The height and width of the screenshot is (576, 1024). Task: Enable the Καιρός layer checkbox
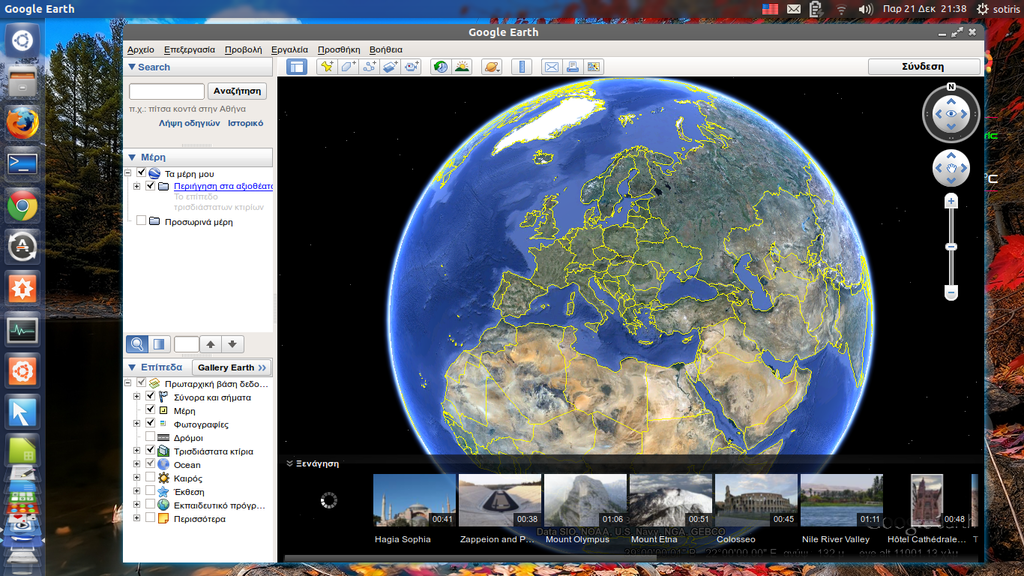150,478
